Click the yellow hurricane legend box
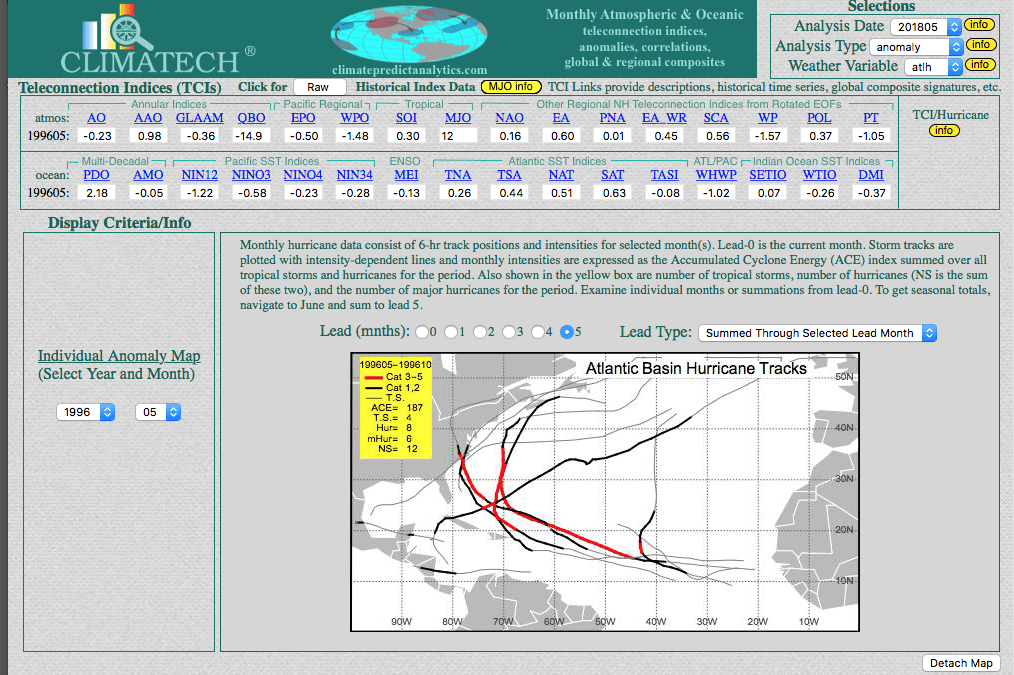The image size is (1014, 675). 395,408
